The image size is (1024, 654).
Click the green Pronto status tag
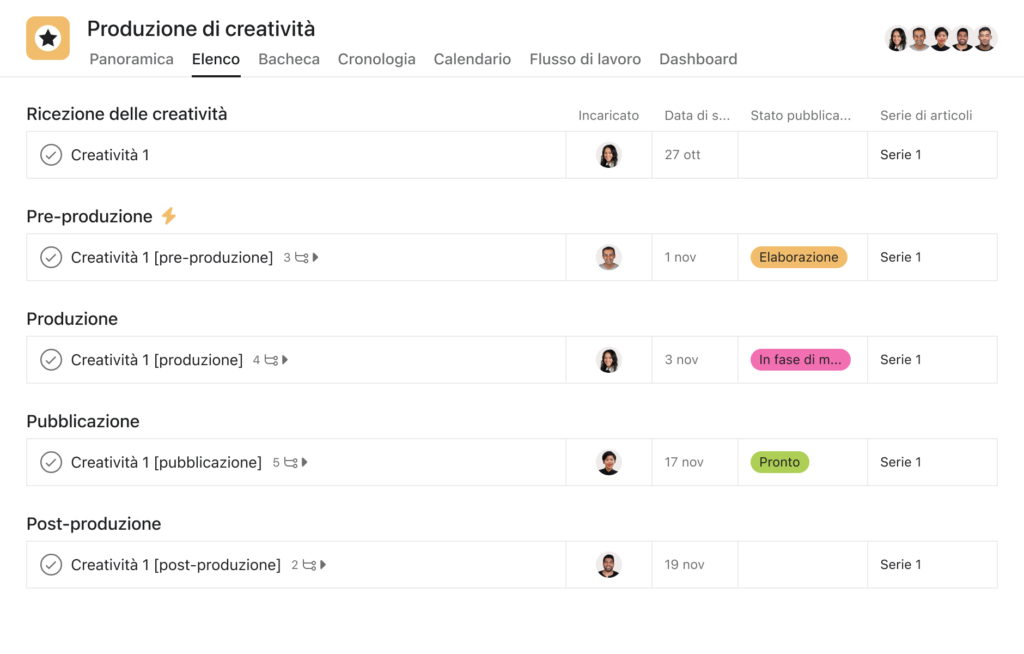779,462
